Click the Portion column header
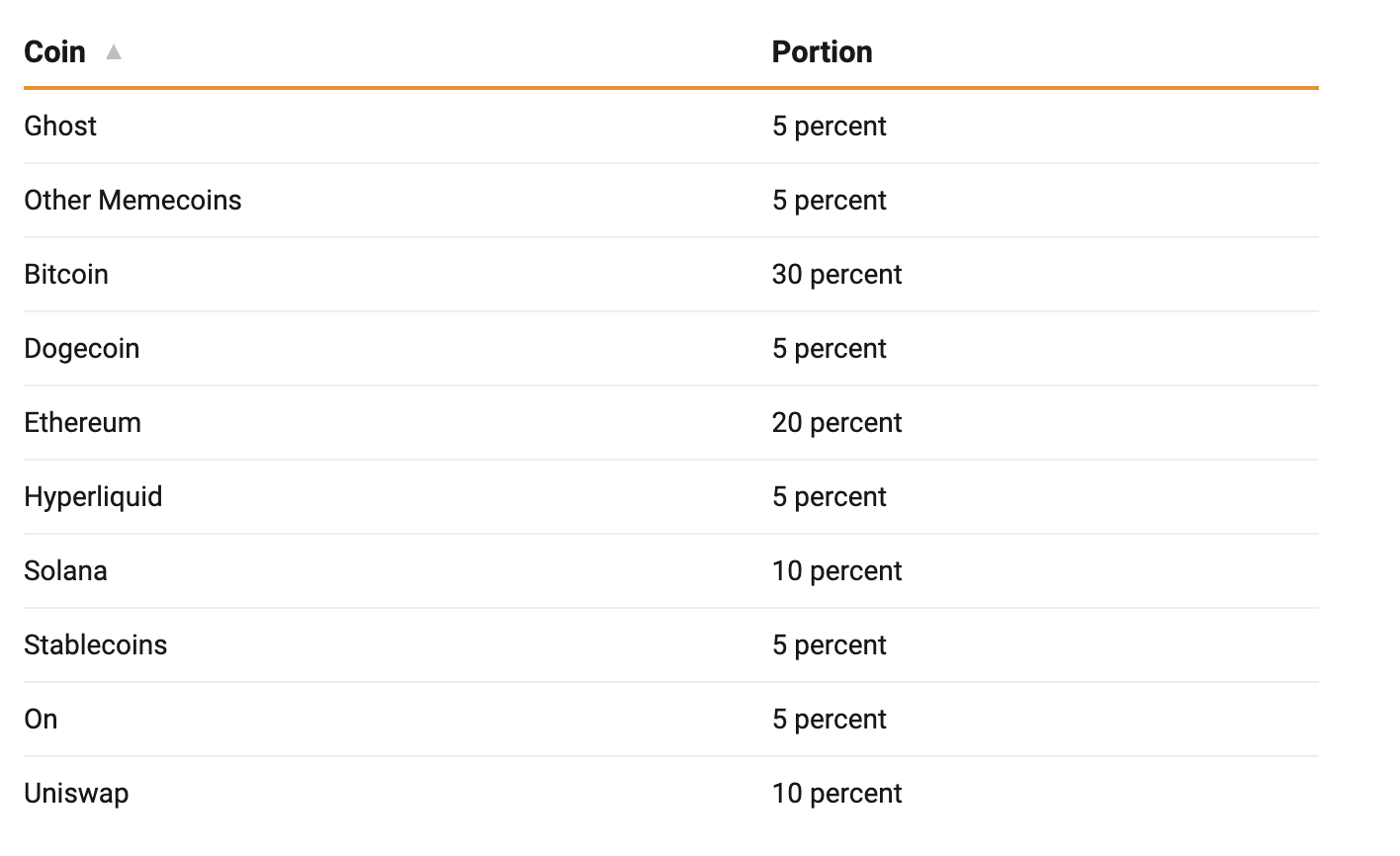1400x856 pixels. pos(822,51)
